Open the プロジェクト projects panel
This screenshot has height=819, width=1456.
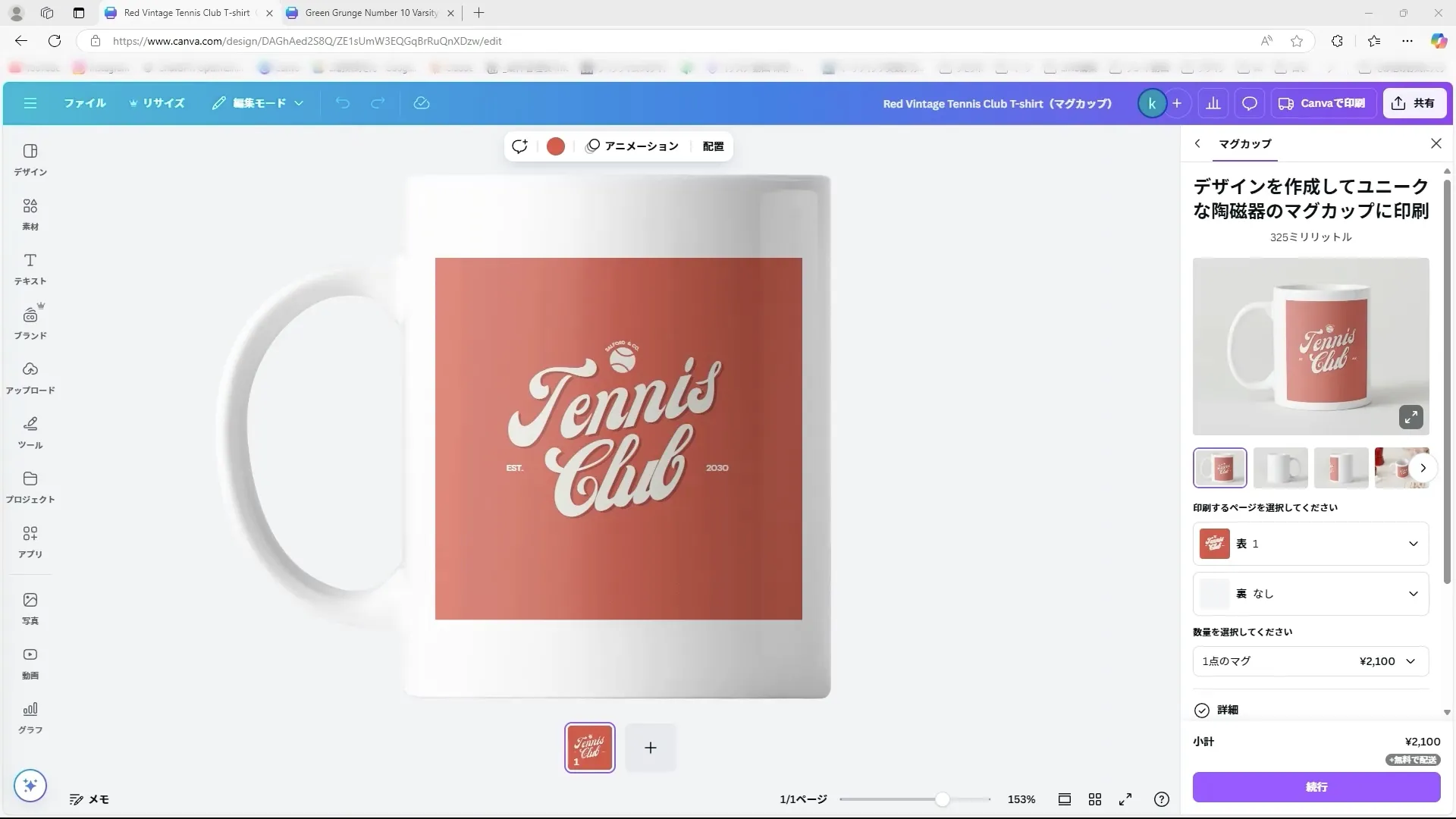[30, 487]
